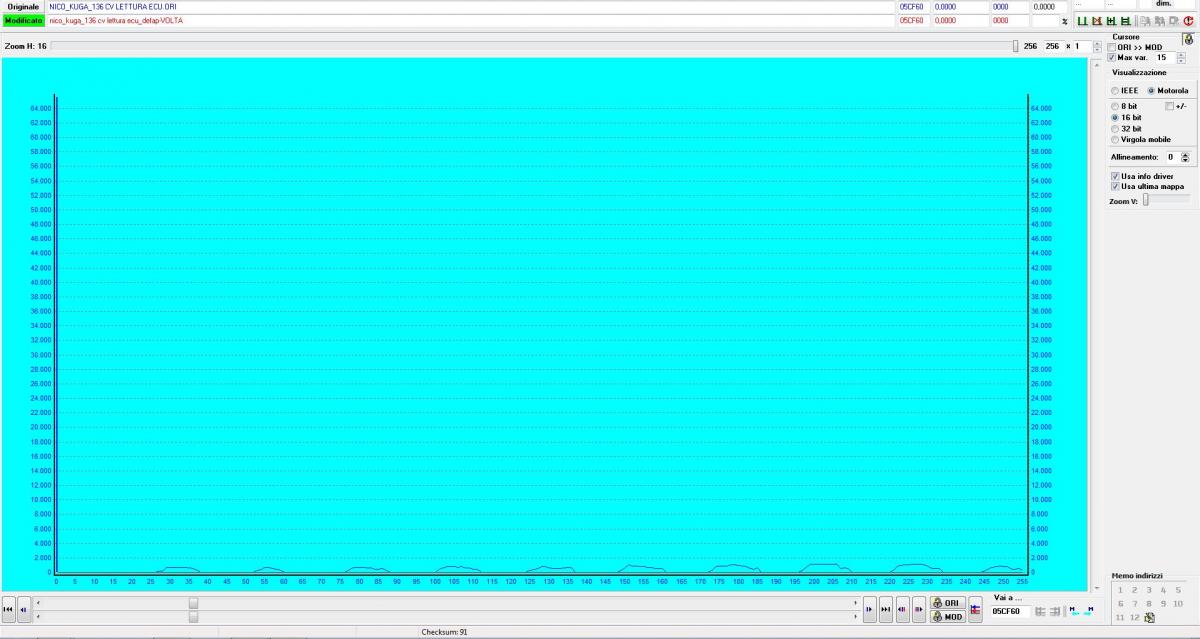Click the fourth green bars icon in top toolbar
The image size is (1200, 639).
click(1125, 21)
